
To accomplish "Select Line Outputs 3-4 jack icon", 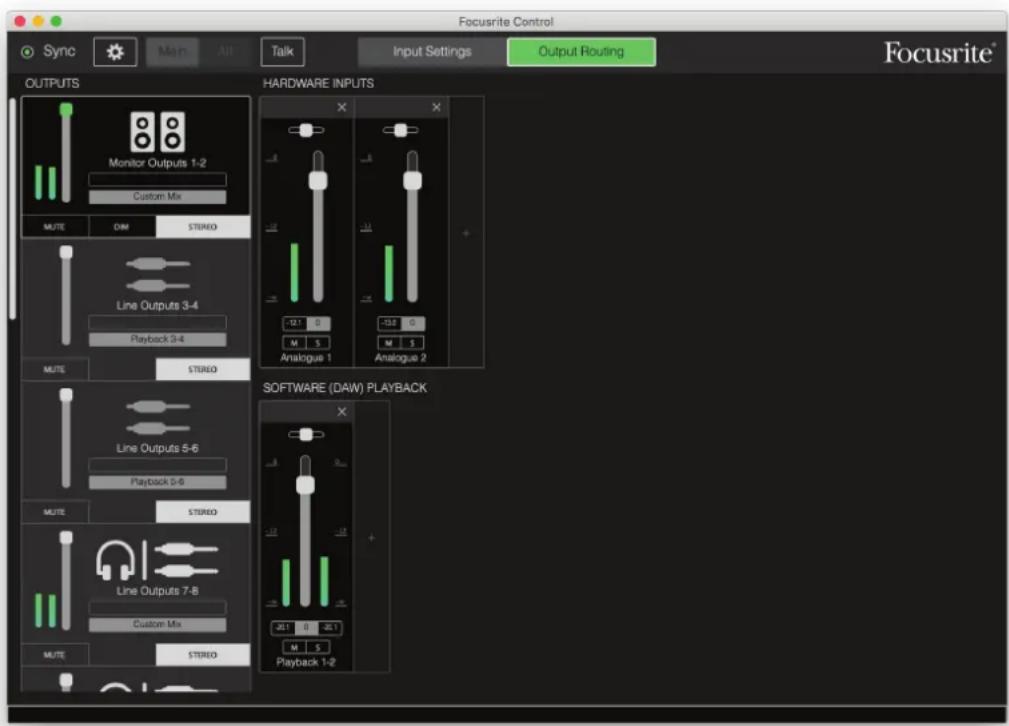I will point(158,274).
